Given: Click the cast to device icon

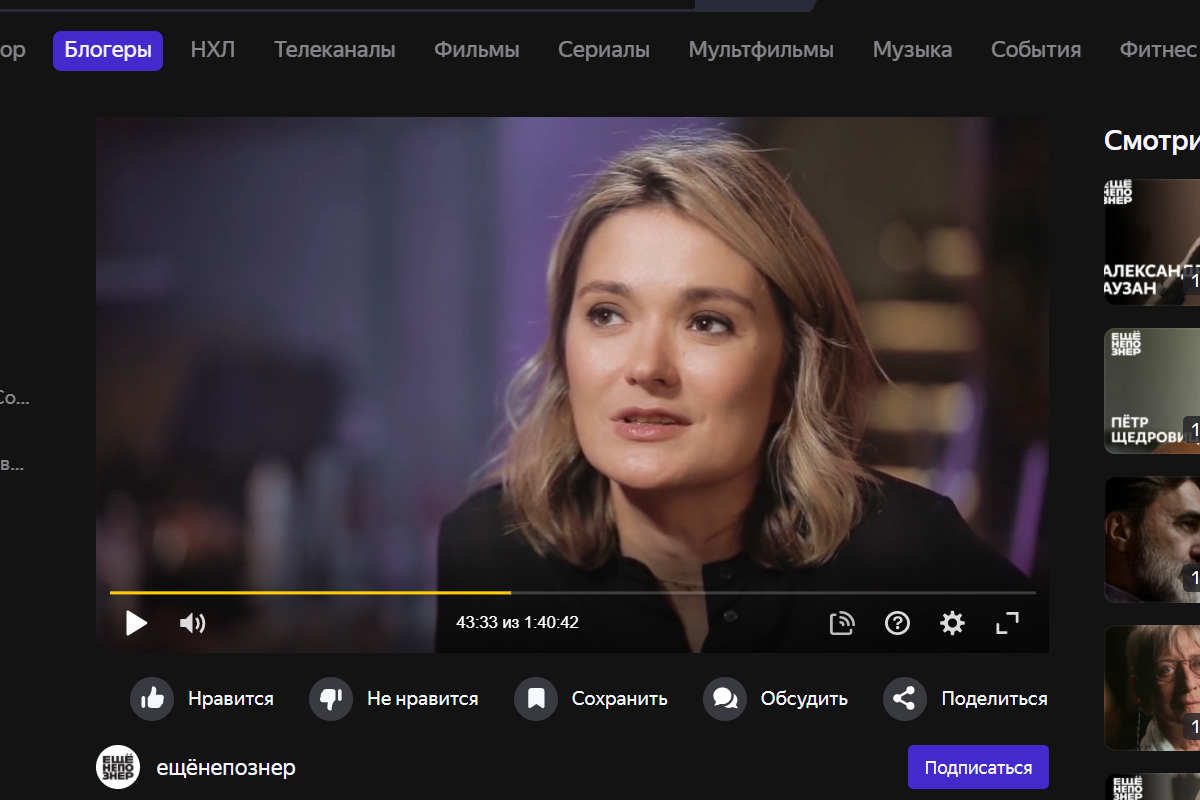Looking at the screenshot, I should 842,624.
